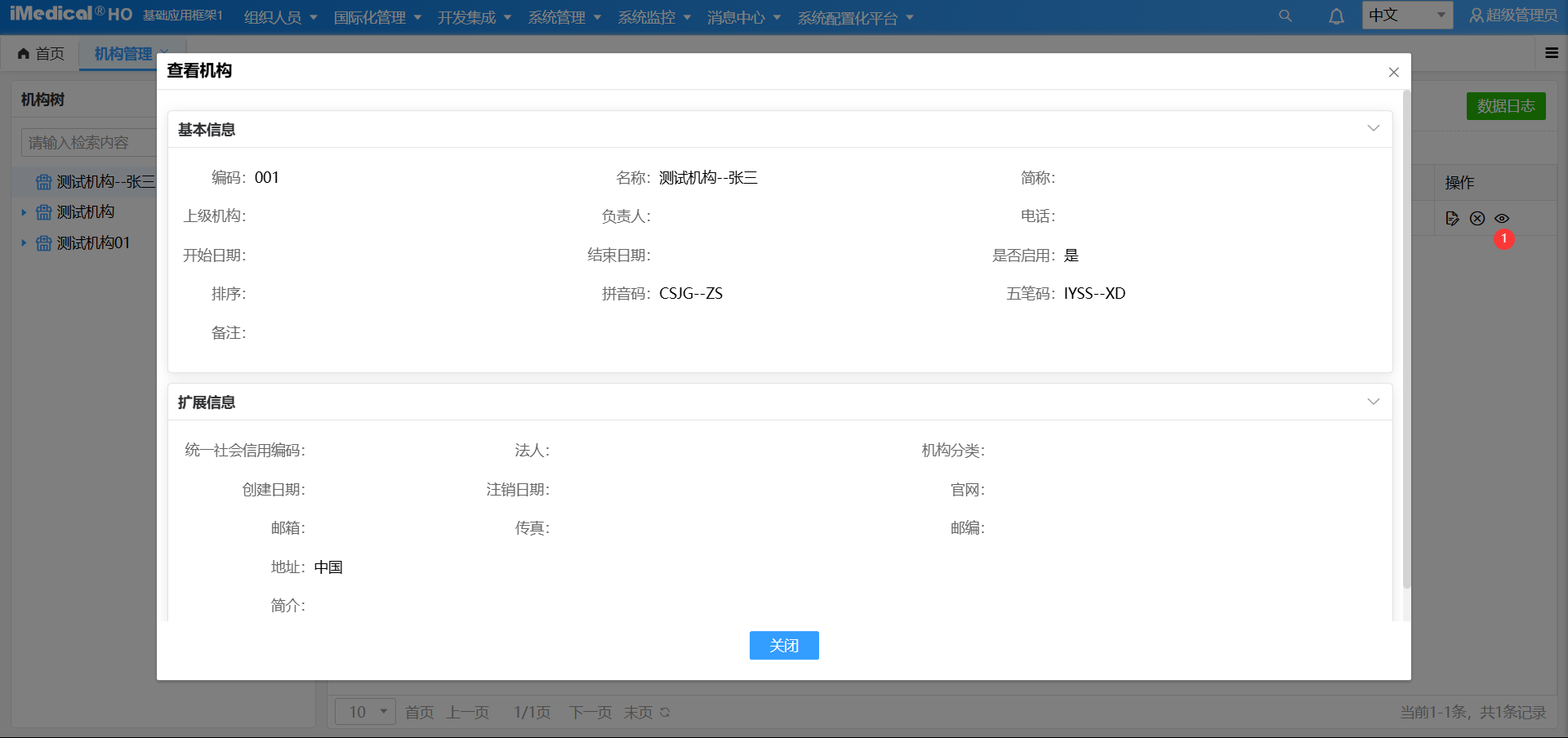Click the 超级管理员 user icon
The width and height of the screenshot is (1568, 738).
point(1476,16)
